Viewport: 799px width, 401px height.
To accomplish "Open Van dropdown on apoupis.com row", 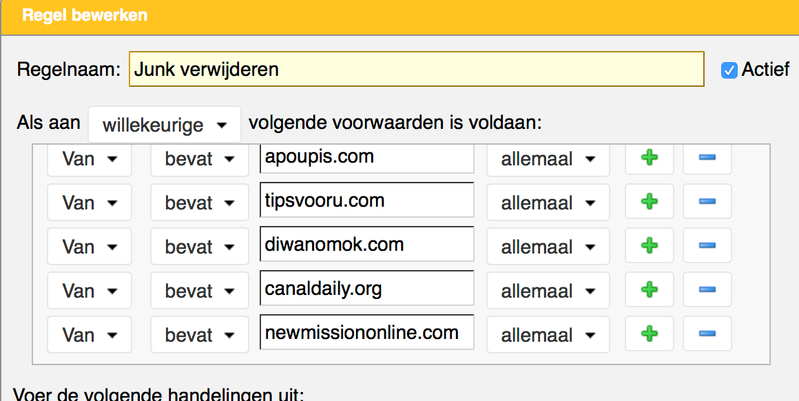I will (x=89, y=158).
